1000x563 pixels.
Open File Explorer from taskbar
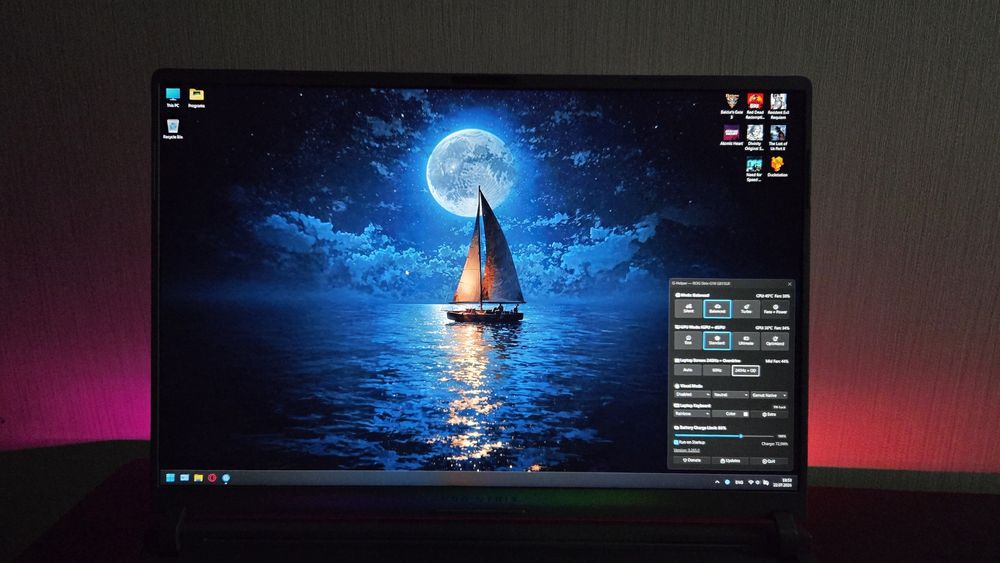[198, 478]
